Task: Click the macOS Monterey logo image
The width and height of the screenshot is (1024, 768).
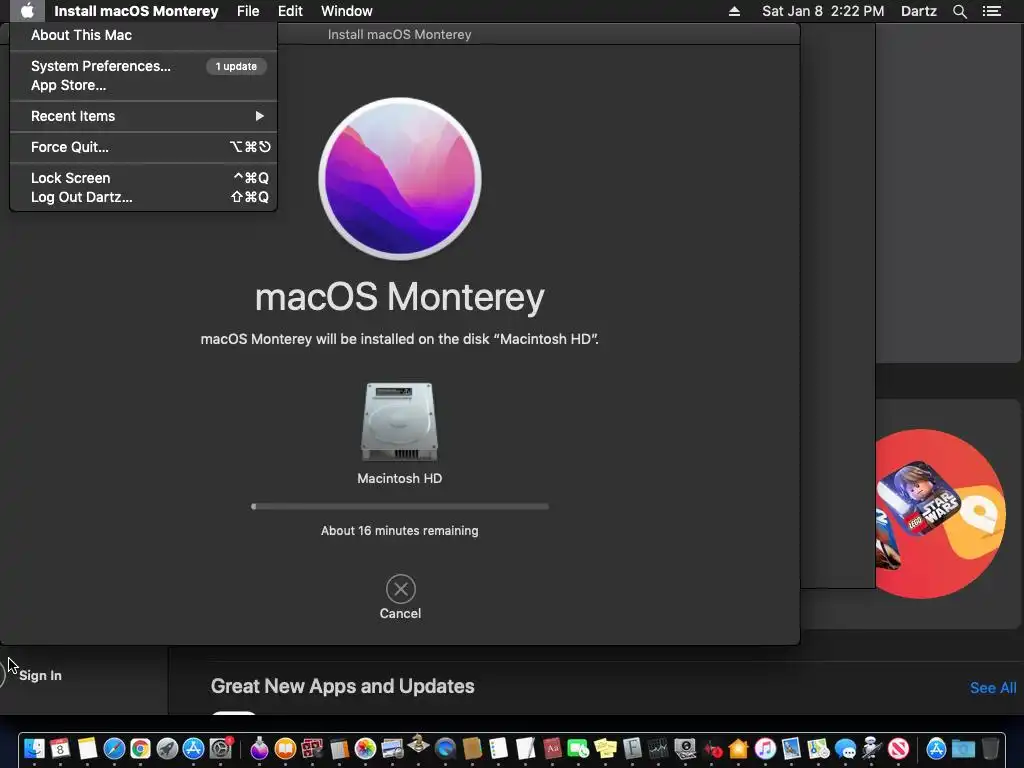Action: (400, 178)
